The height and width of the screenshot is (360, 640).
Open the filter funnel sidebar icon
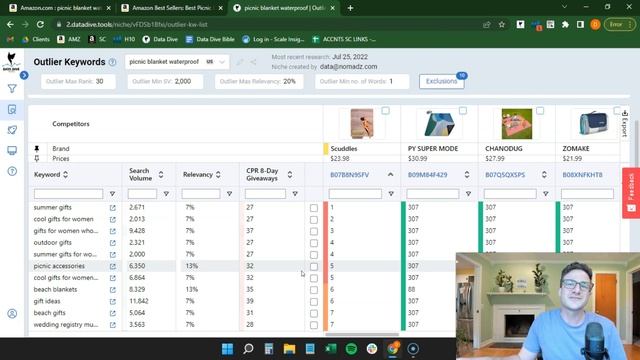click(12, 89)
